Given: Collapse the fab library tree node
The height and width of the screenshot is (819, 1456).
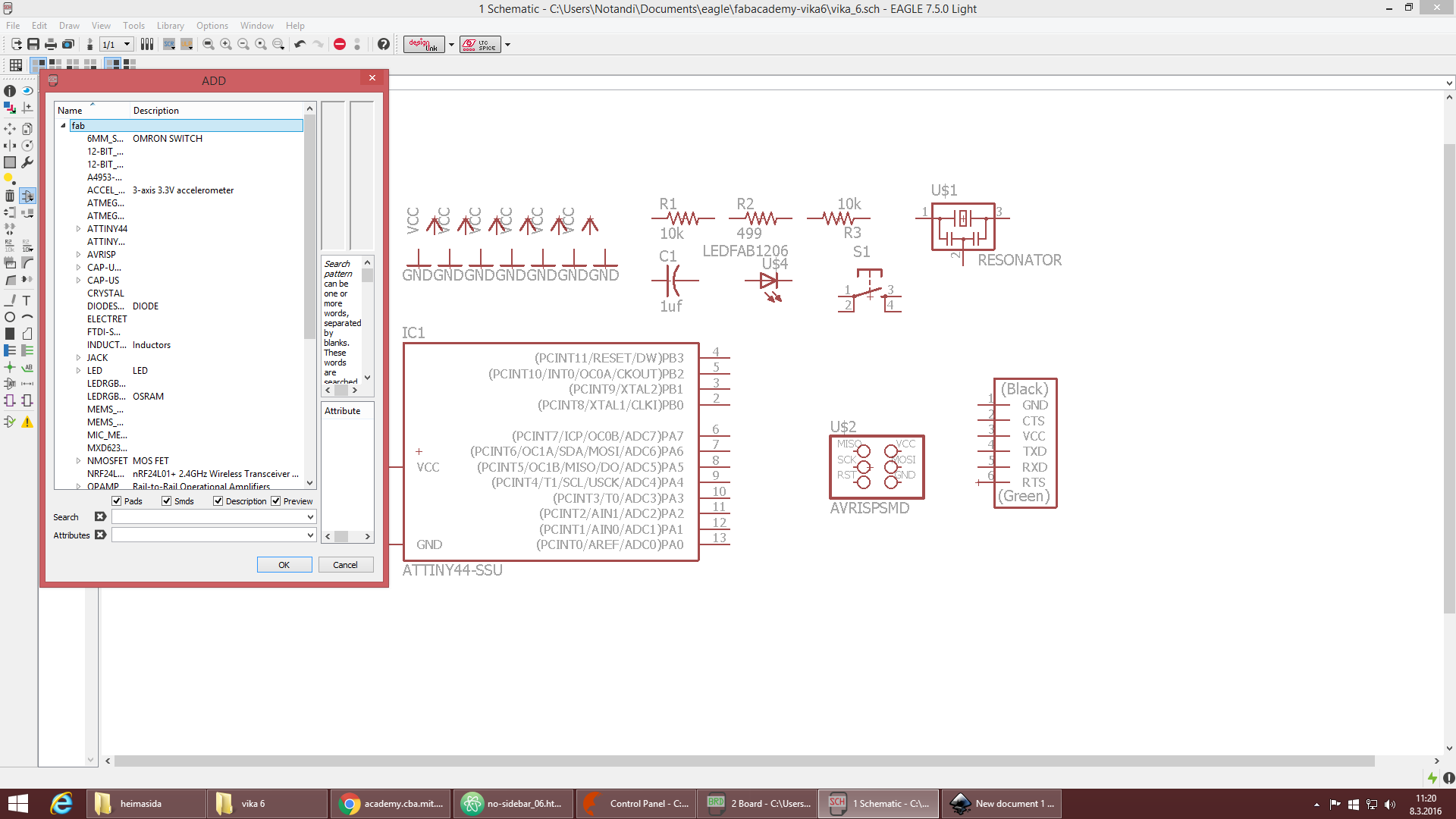Looking at the screenshot, I should pyautogui.click(x=64, y=126).
